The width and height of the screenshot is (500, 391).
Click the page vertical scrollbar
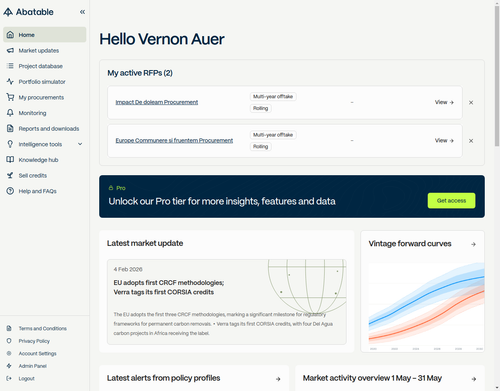click(497, 76)
